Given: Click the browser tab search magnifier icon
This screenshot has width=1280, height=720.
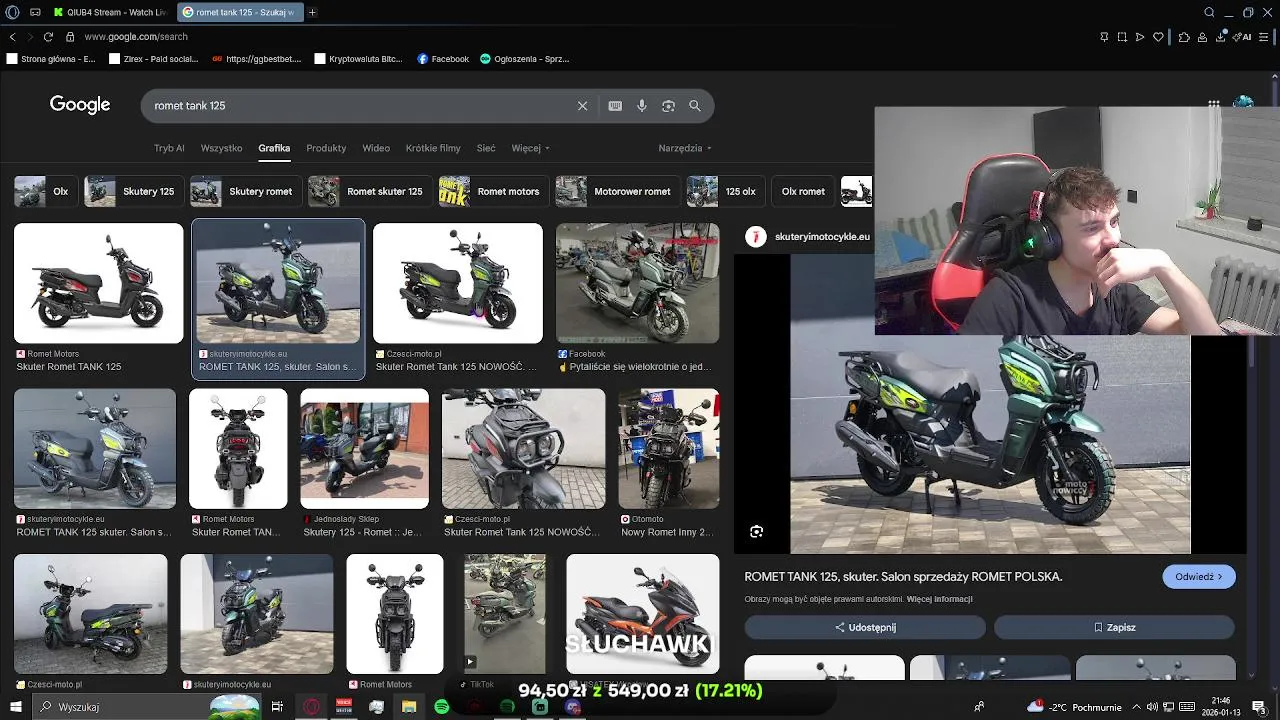Looking at the screenshot, I should (x=1209, y=12).
